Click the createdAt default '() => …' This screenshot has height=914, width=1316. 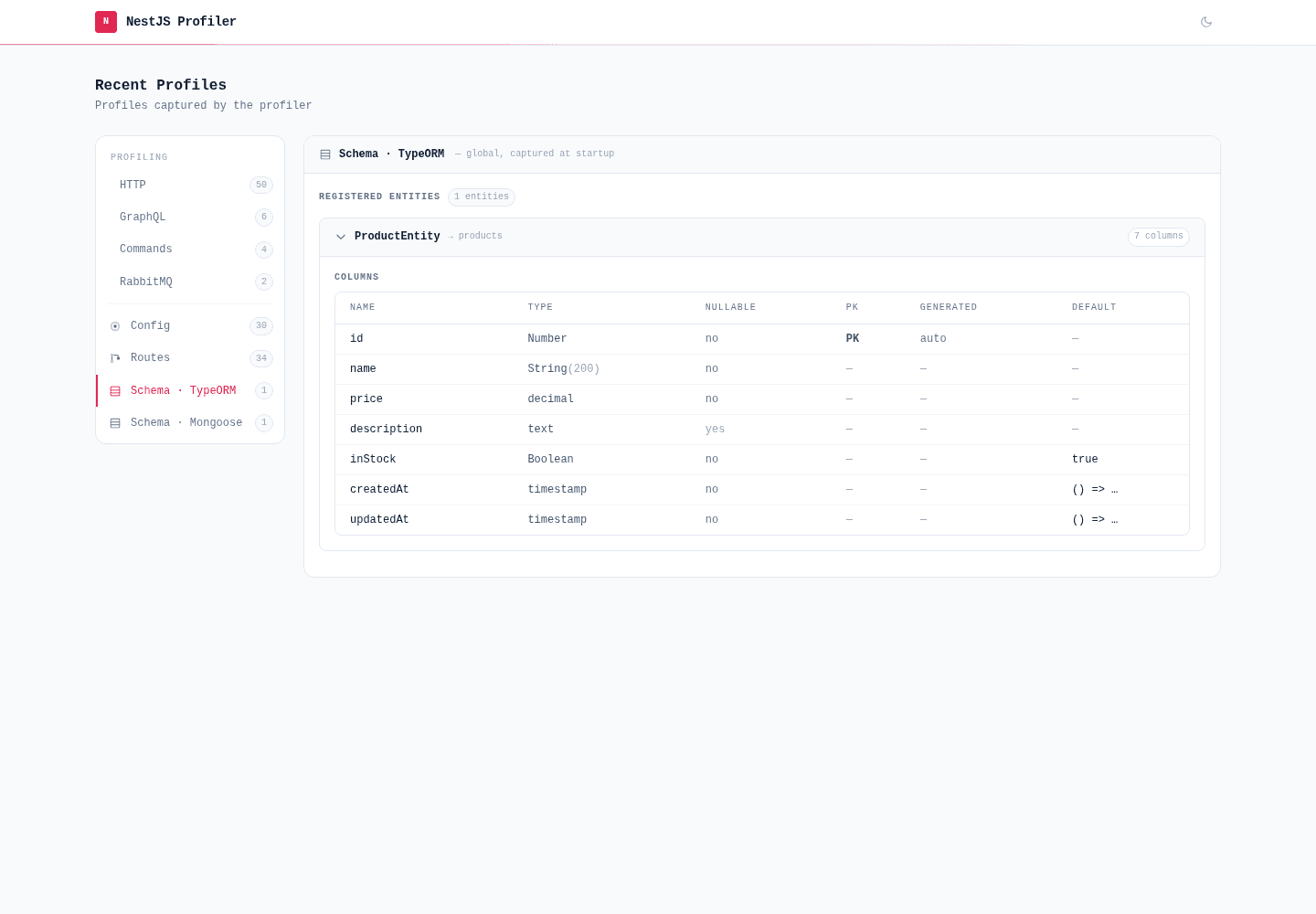pyautogui.click(x=1095, y=490)
